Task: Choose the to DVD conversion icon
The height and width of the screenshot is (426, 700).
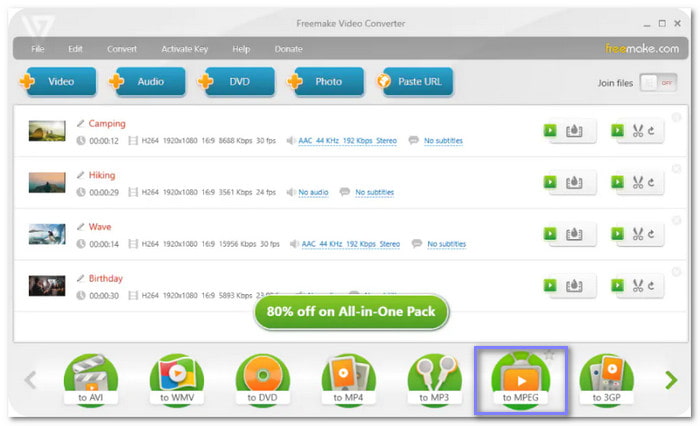Action: tap(263, 379)
